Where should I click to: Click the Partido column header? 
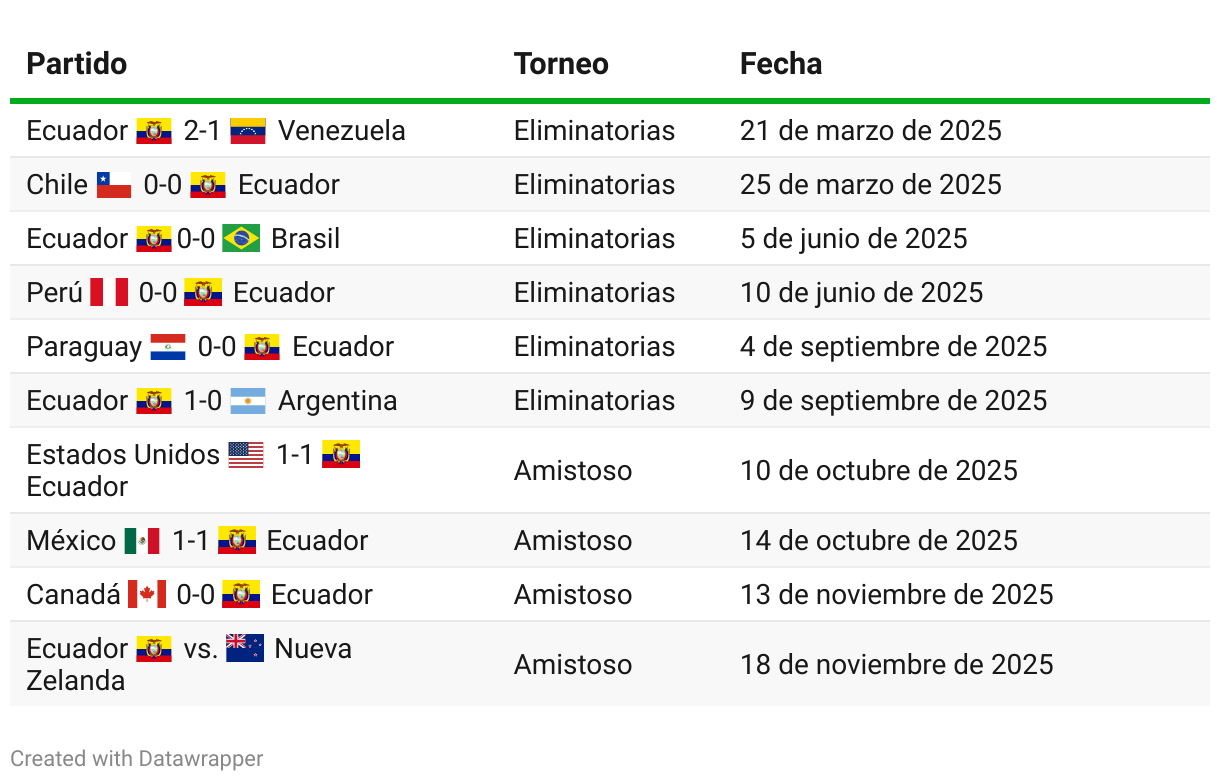click(77, 64)
